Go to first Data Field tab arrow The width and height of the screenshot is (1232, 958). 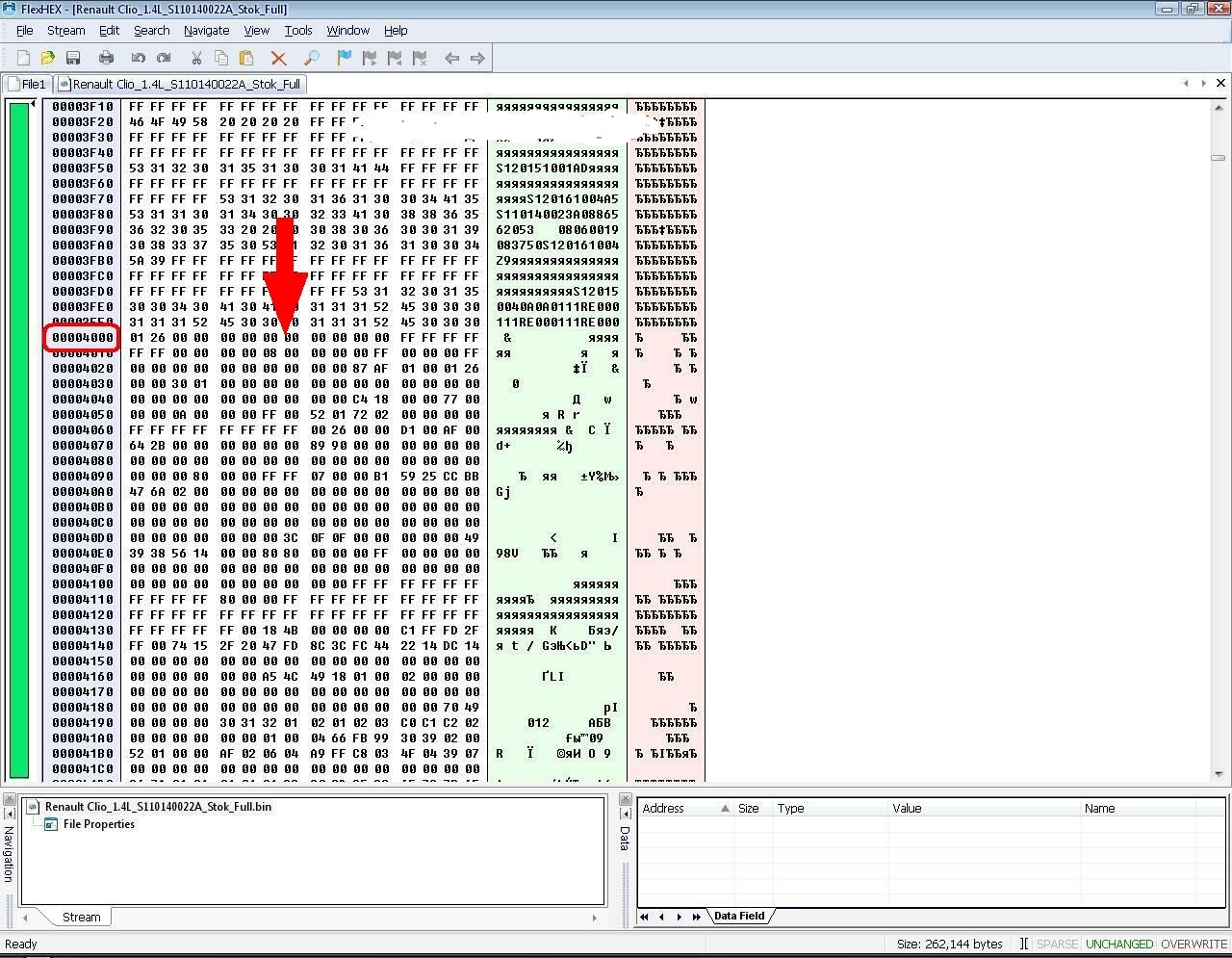click(645, 917)
